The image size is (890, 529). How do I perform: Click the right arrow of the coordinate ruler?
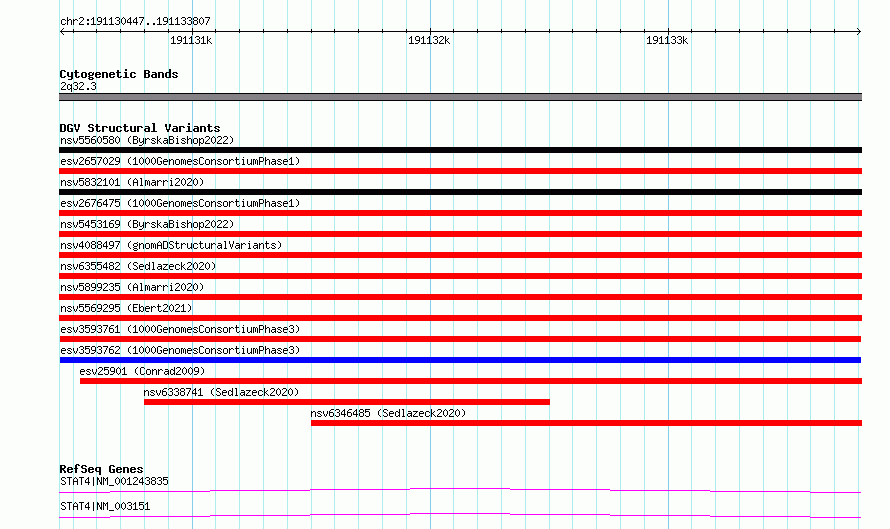click(859, 31)
